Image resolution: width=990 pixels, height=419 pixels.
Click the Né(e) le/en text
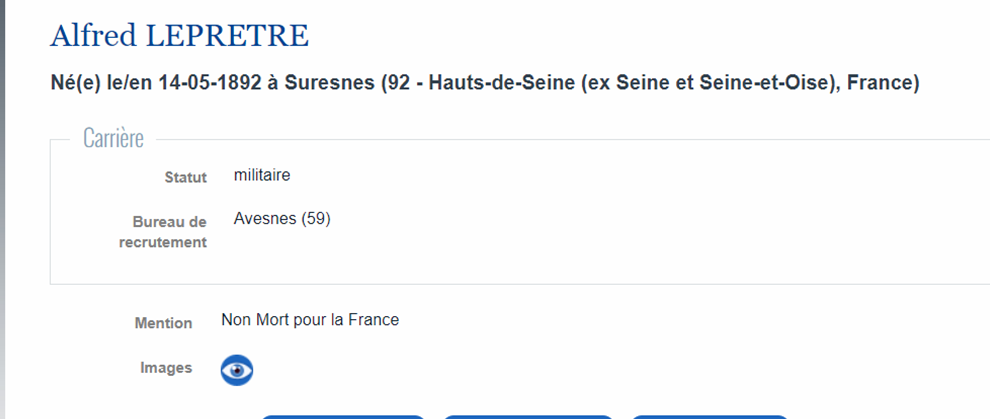(102, 83)
